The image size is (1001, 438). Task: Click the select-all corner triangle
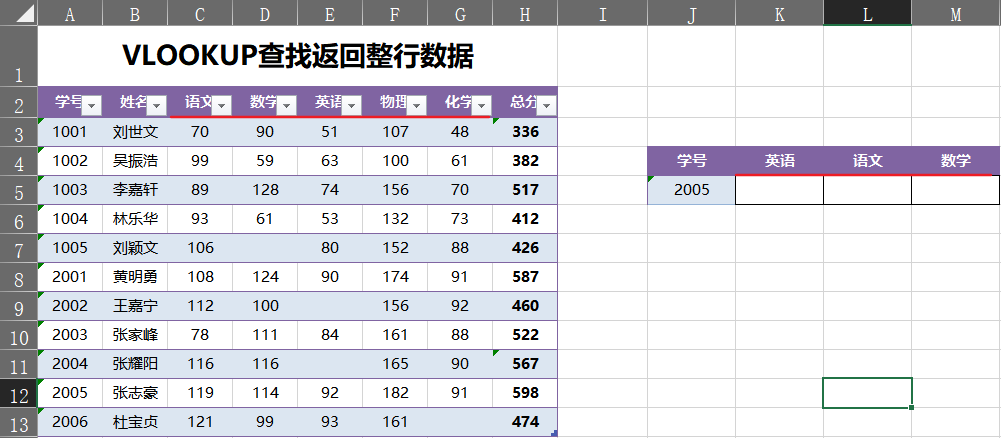tap(25, 13)
